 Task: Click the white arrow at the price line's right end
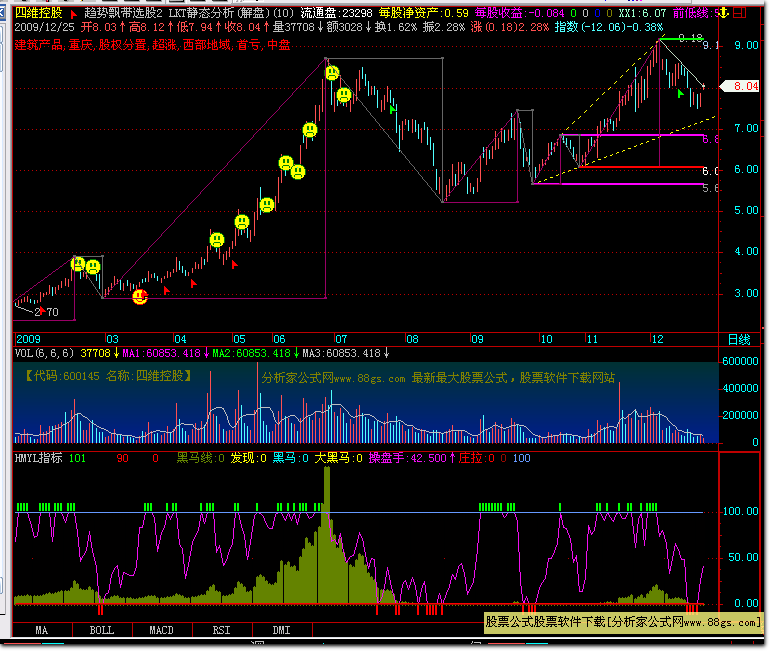[x=704, y=85]
